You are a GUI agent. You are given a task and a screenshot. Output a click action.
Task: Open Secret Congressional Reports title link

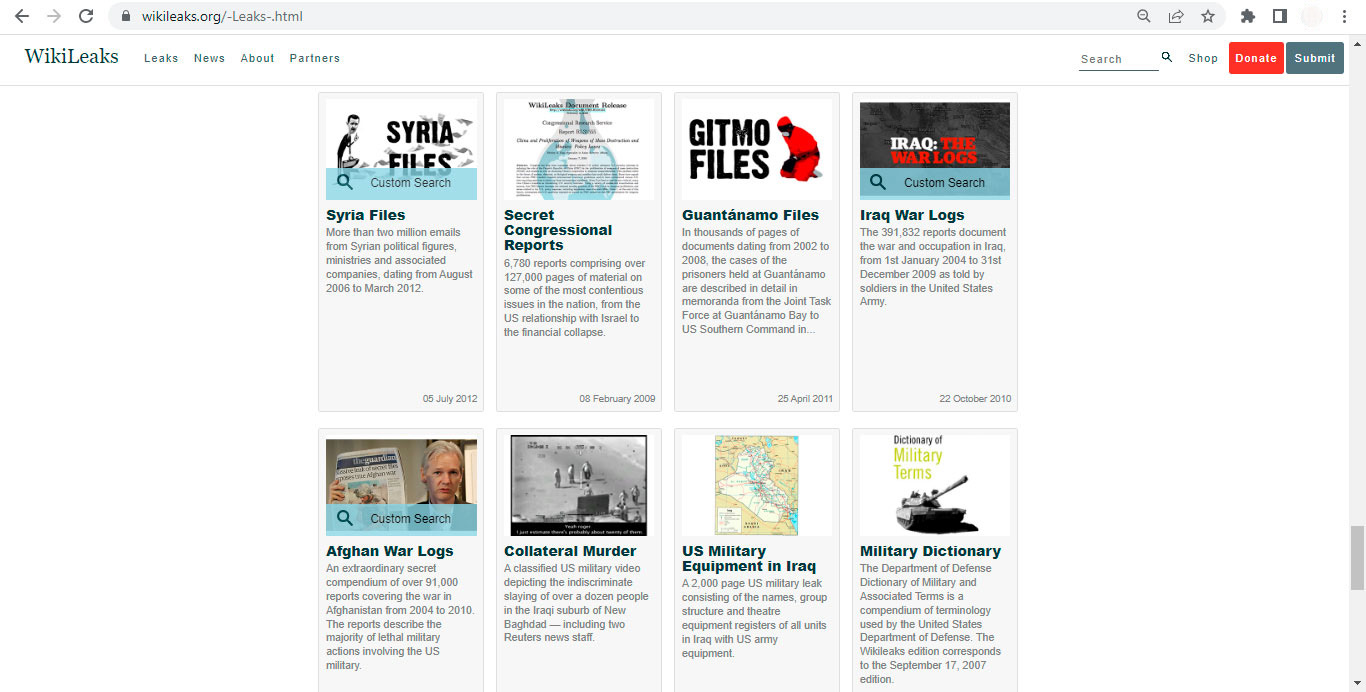click(x=558, y=230)
